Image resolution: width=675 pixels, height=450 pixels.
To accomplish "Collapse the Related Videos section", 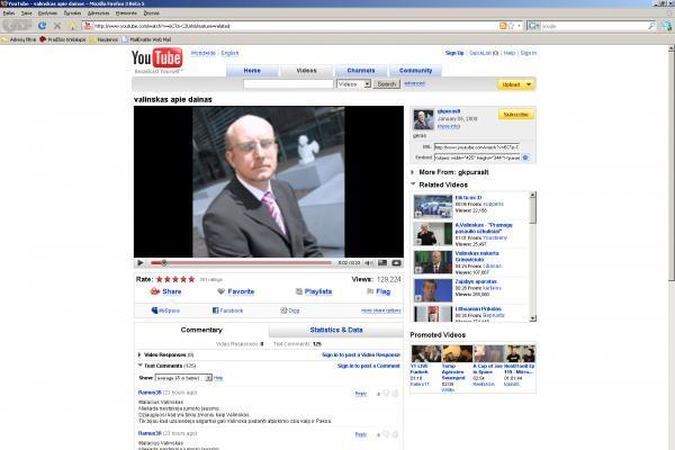I will pyautogui.click(x=413, y=184).
